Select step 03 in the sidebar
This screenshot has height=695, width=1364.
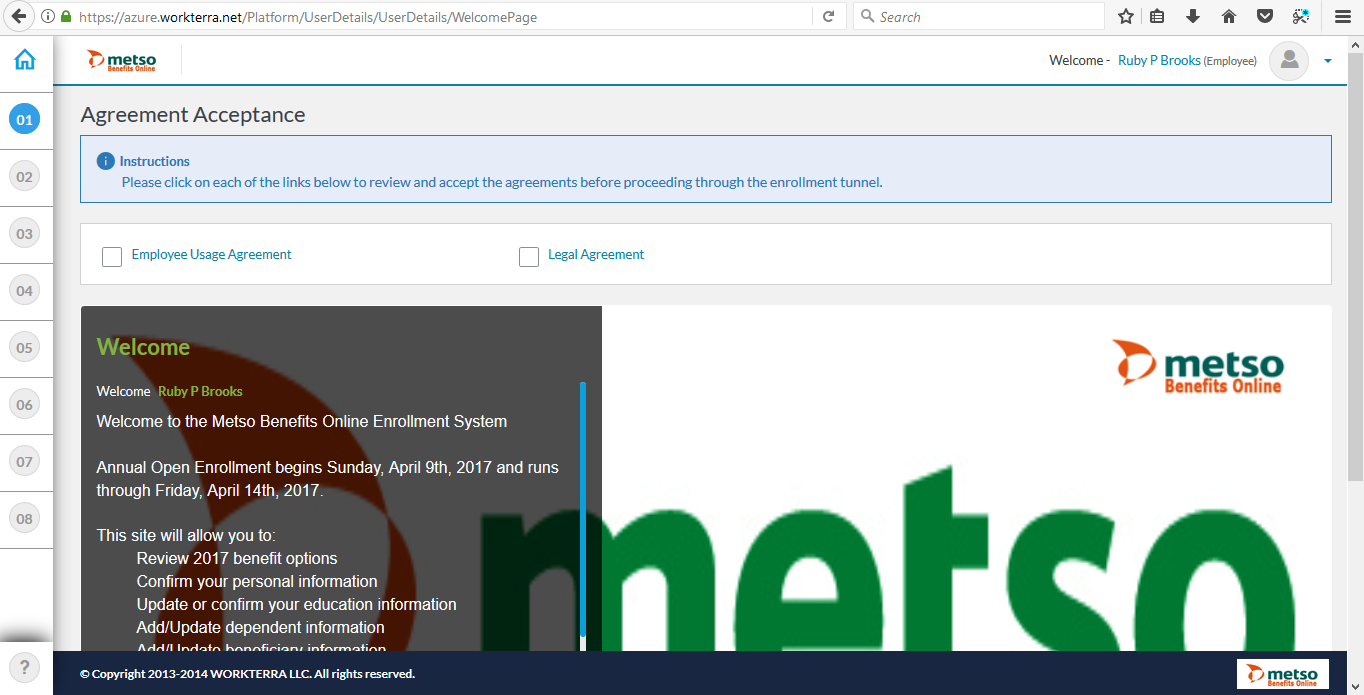coord(24,234)
